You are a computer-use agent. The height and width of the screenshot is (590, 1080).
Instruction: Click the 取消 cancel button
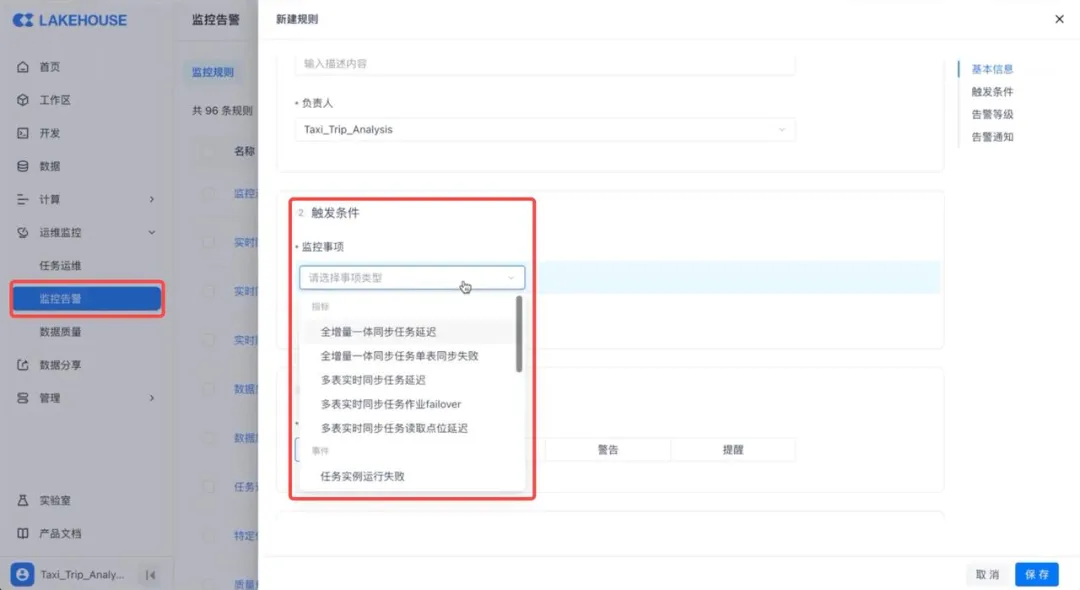coord(987,574)
